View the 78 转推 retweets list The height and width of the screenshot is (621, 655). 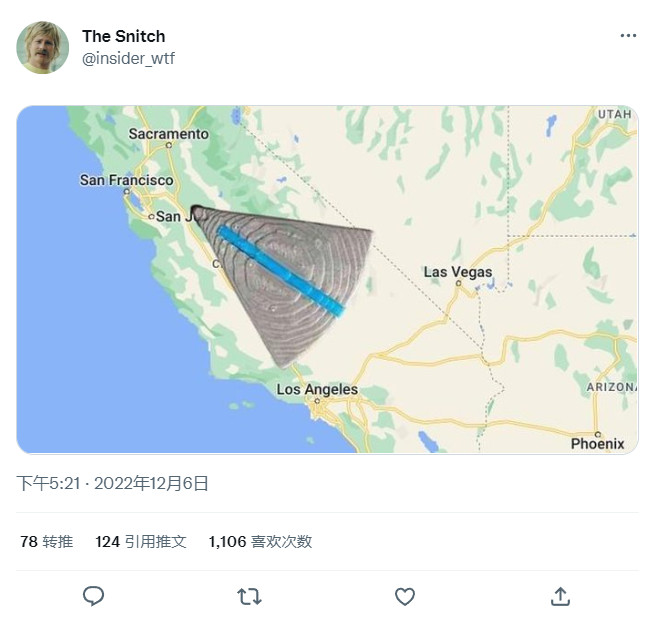click(x=46, y=541)
